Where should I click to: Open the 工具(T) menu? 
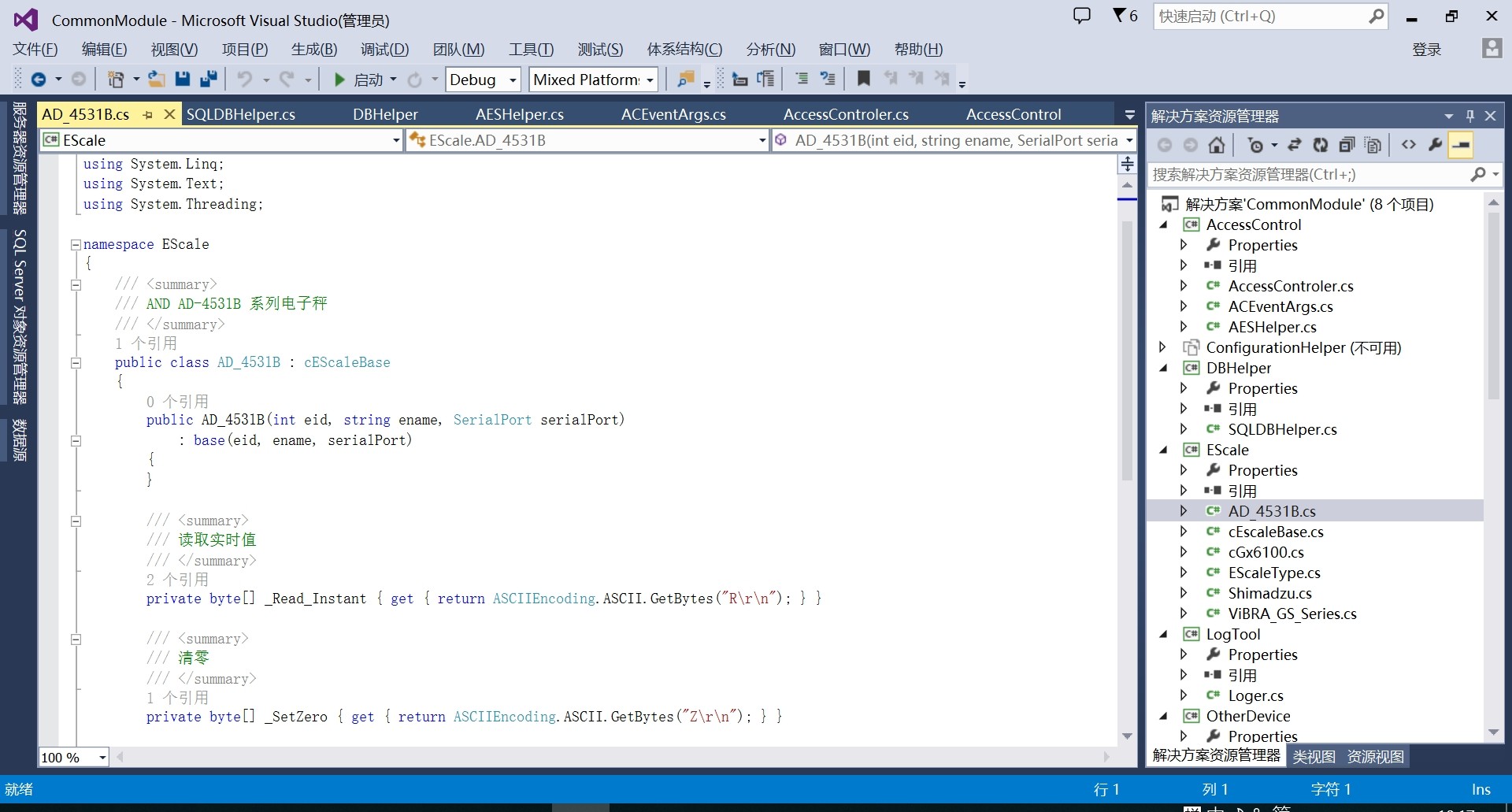pos(531,50)
